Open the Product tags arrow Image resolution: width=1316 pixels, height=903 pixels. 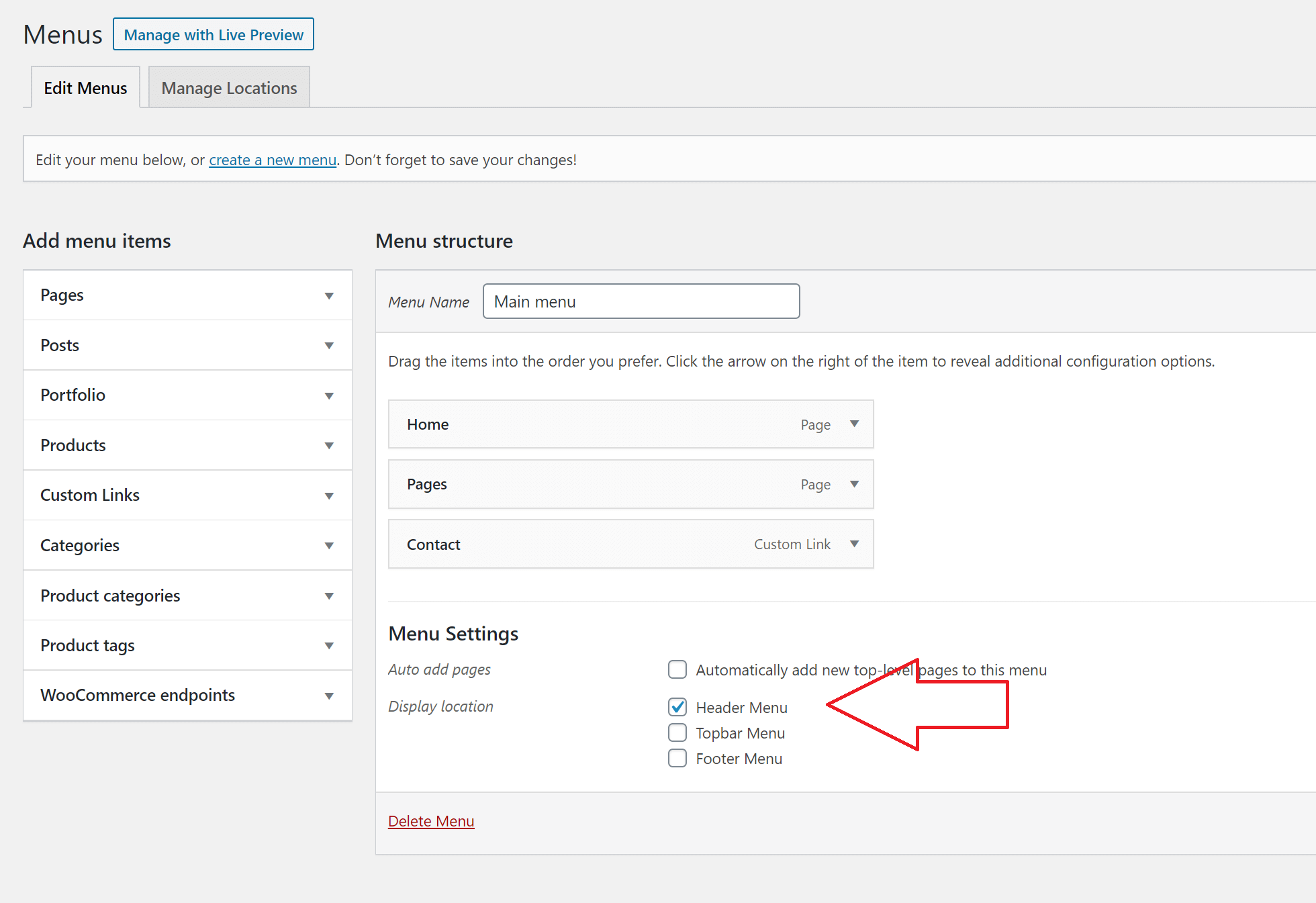(x=329, y=646)
